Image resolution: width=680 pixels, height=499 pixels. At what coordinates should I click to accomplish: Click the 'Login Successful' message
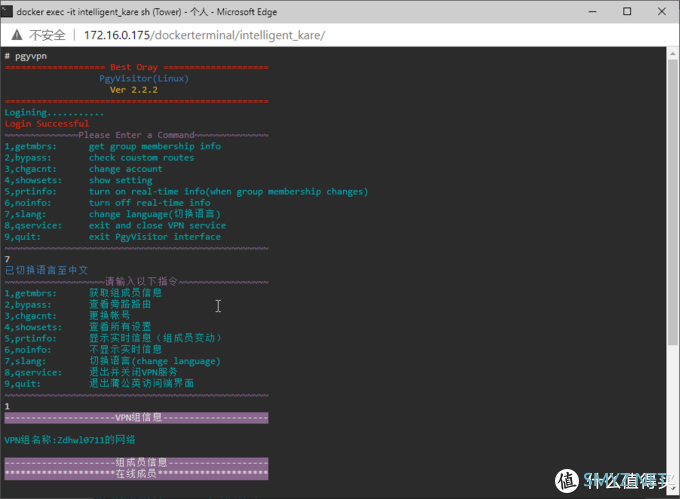tap(46, 124)
